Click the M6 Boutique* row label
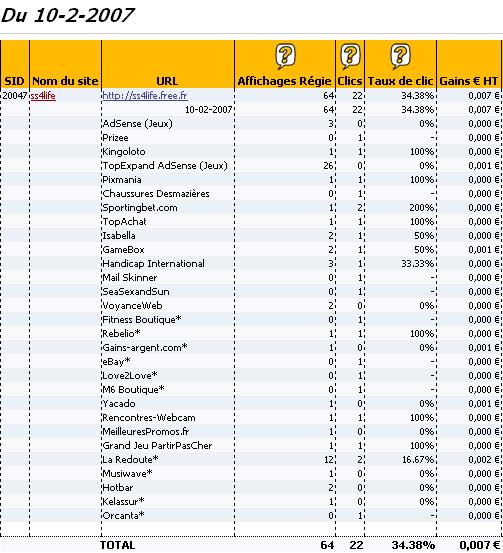Image resolution: width=503 pixels, height=553 pixels. 133,390
